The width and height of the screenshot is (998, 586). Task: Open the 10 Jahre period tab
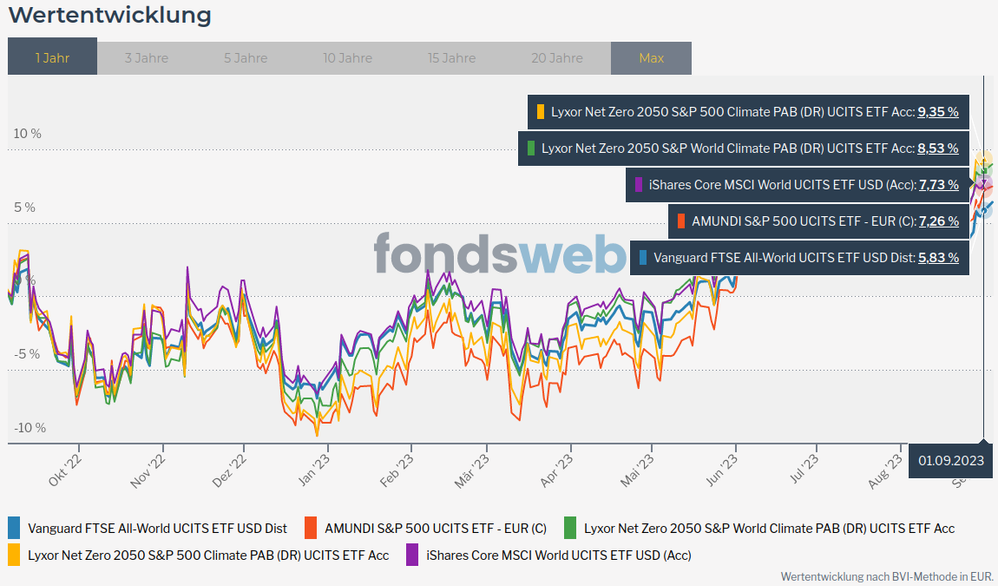(x=347, y=58)
